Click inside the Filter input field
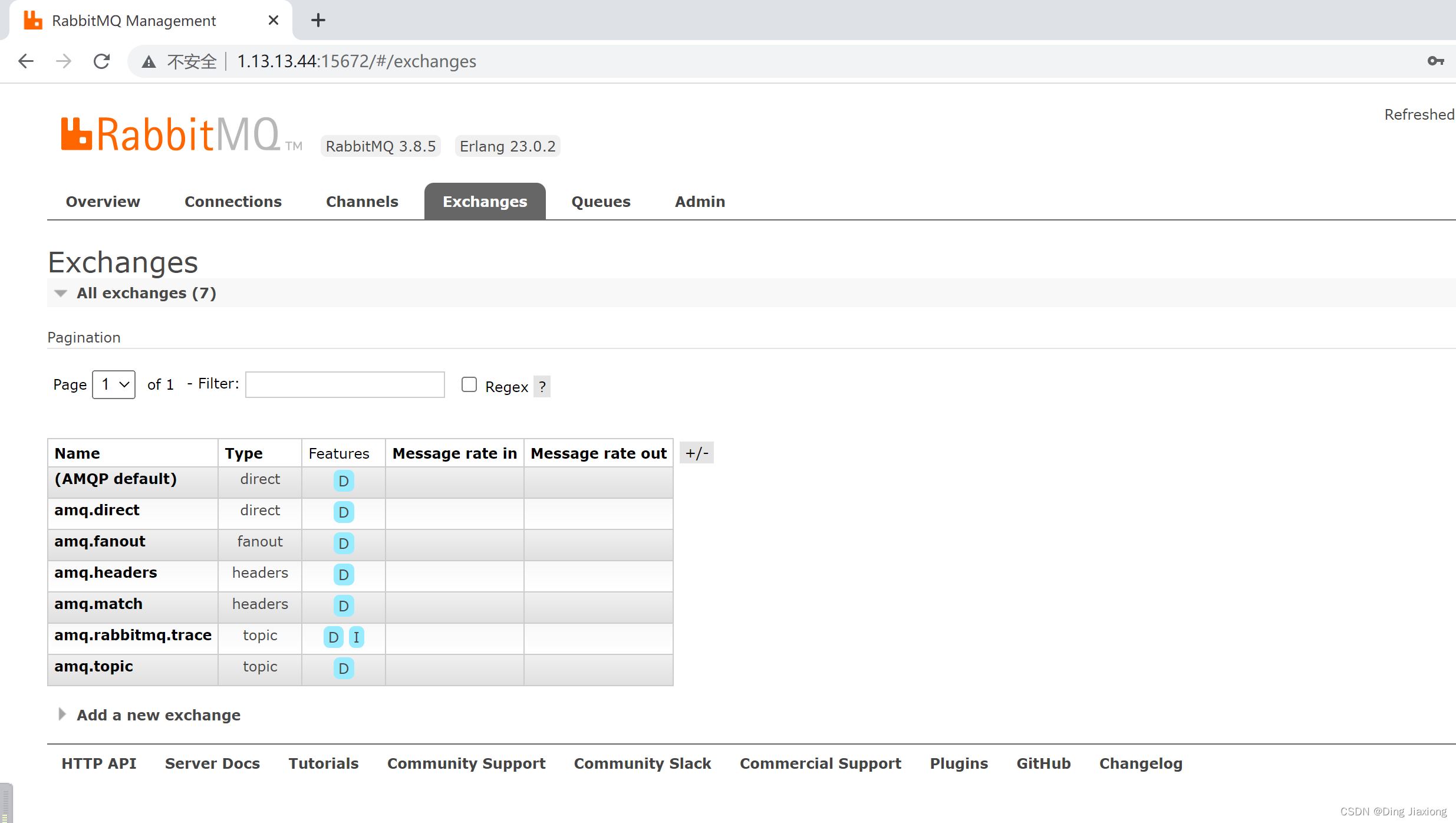Viewport: 1456px width, 823px height. coord(344,384)
